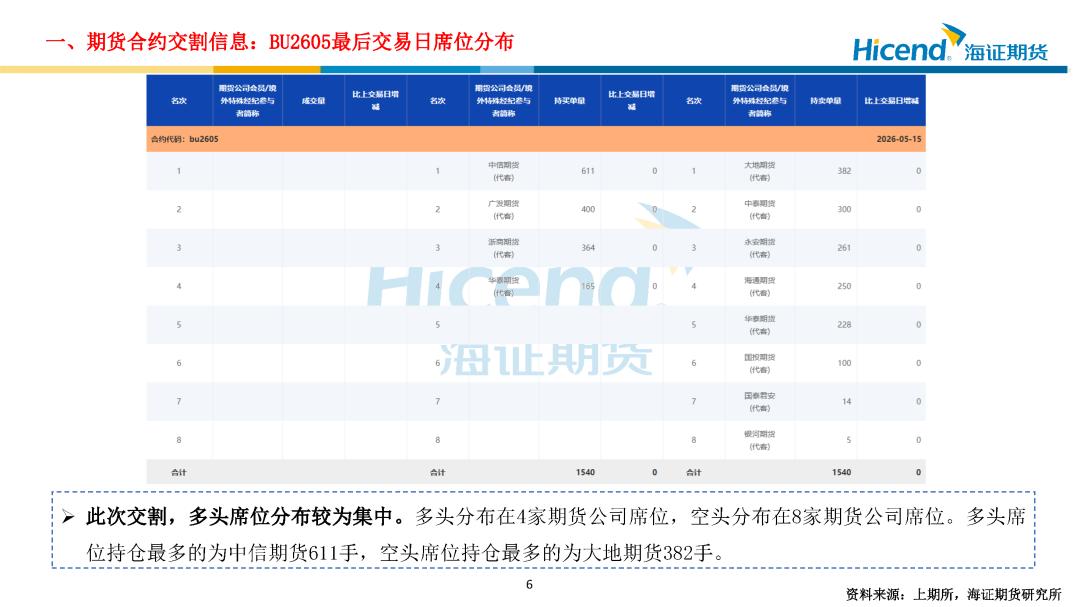
Task: Click the 中泰期货 (代客) cell
Action: pyautogui.click(x=760, y=210)
